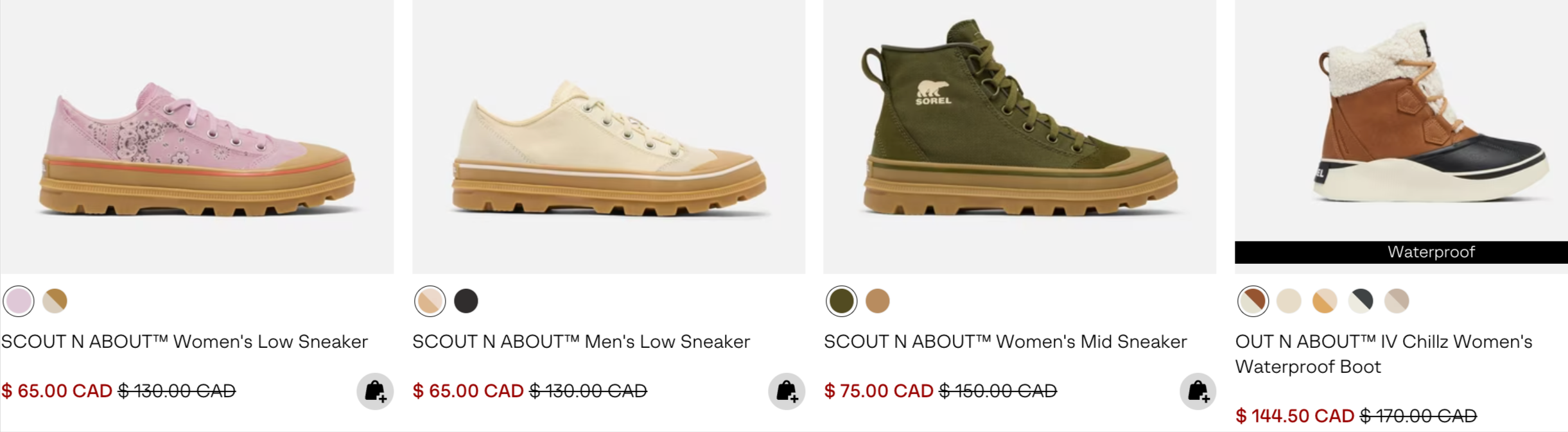This screenshot has width=1568, height=432.
Task: Select black swatch for Men's Low Sneaker
Action: coord(466,301)
